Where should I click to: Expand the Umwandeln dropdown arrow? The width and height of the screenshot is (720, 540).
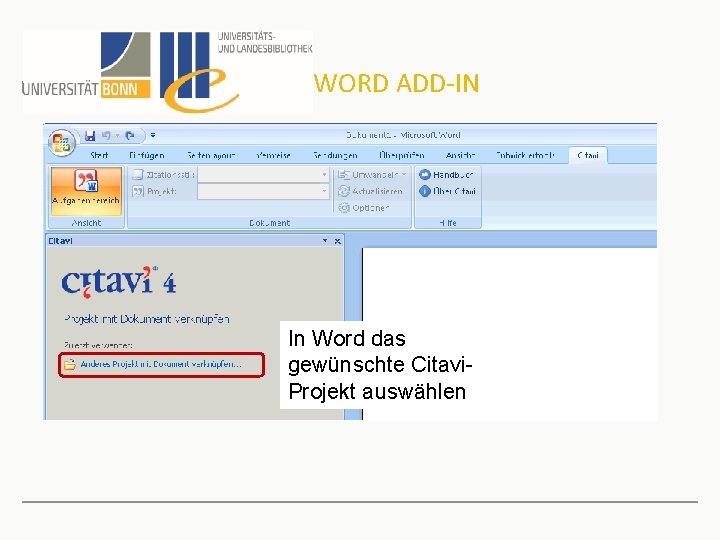coord(404,174)
